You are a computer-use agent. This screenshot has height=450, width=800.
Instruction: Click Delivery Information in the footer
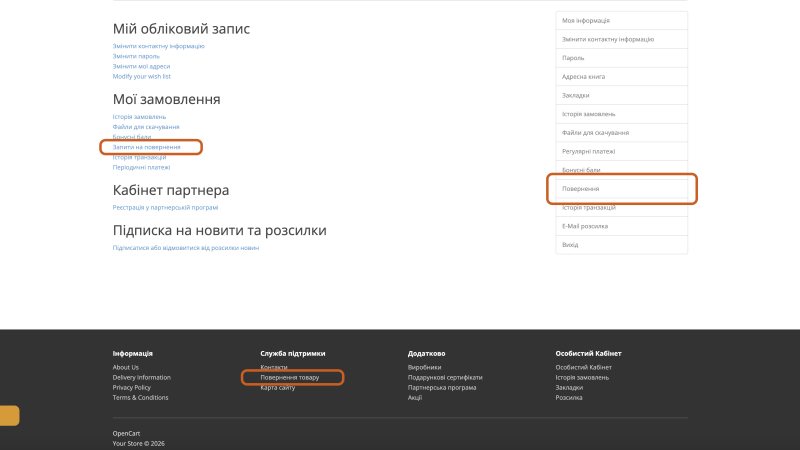click(x=142, y=378)
